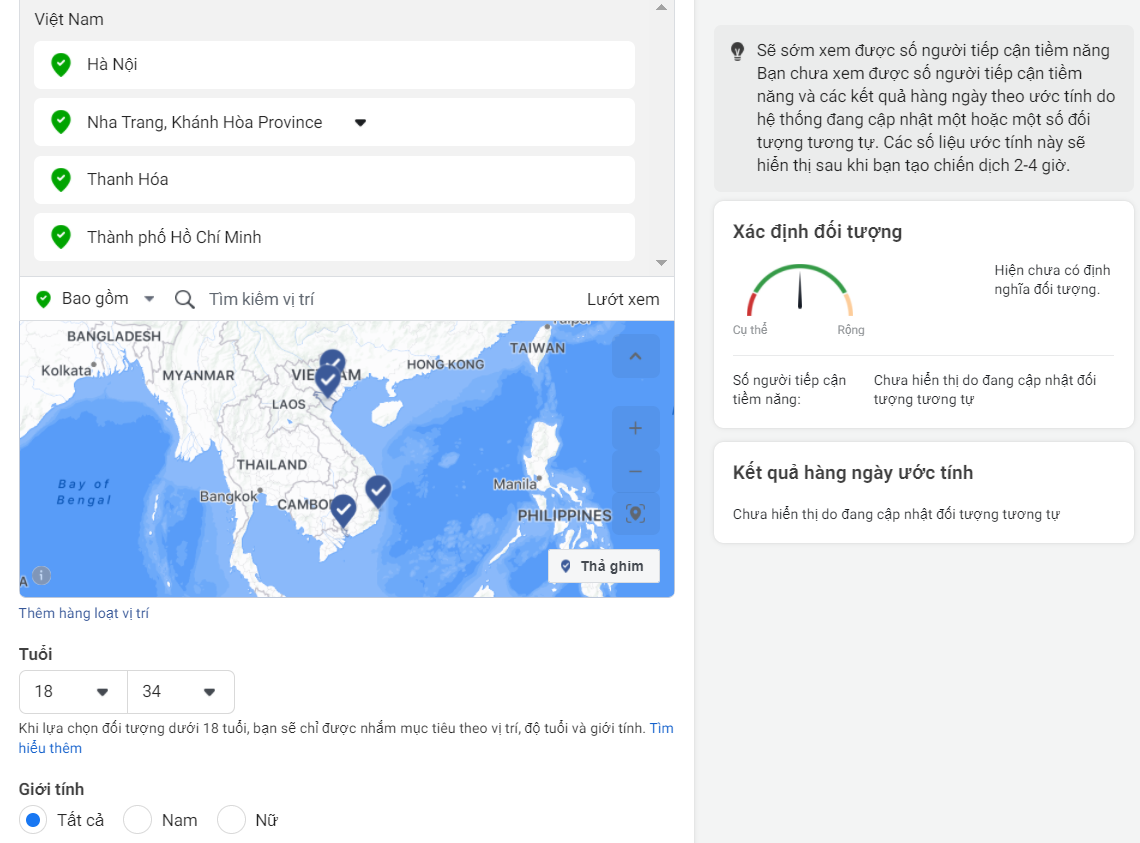Image resolution: width=1140 pixels, height=843 pixels.
Task: Click the green include pin icon by Bao gồm
Action: (x=44, y=299)
